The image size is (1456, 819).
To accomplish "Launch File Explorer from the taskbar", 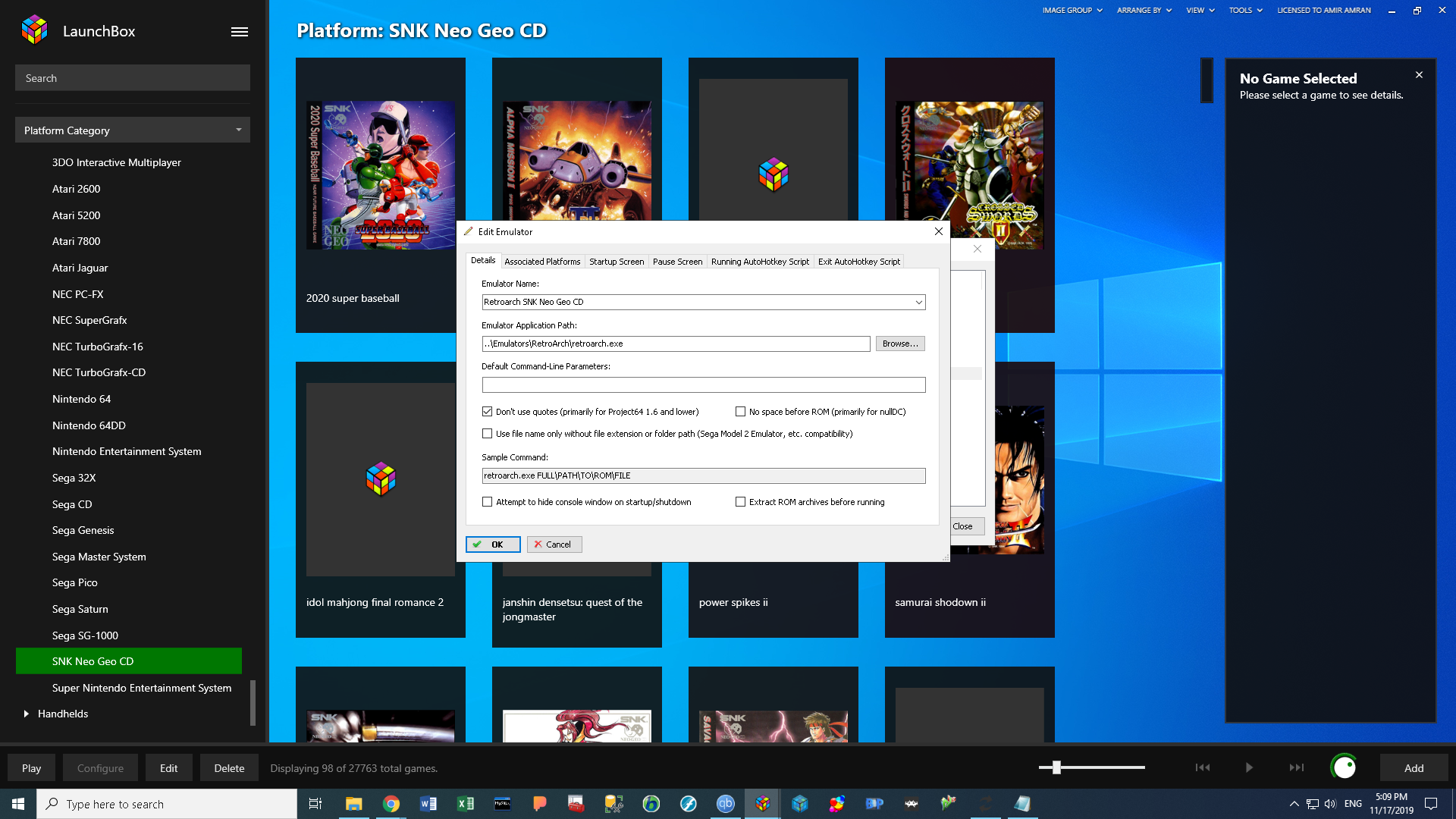I will coord(353,804).
